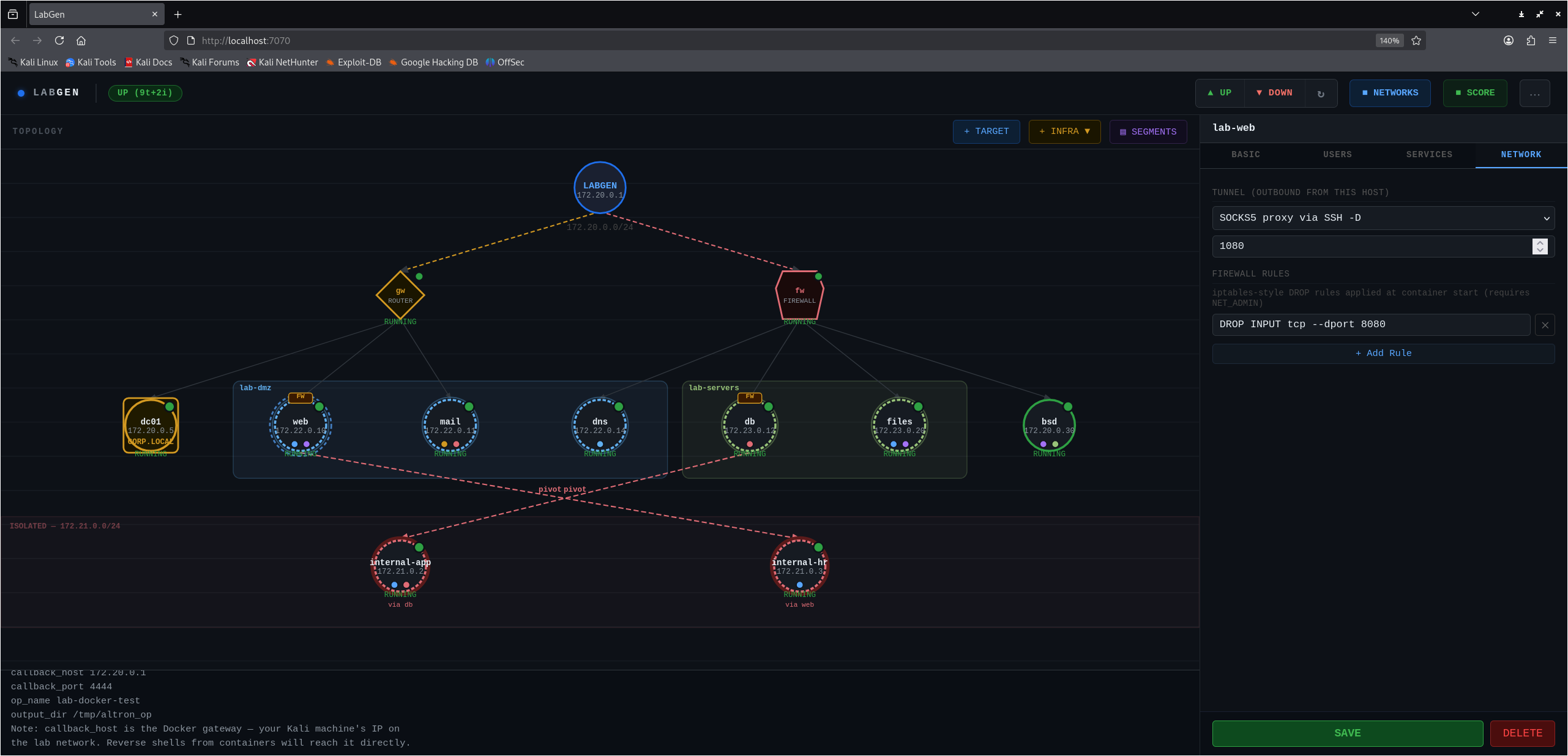Open list all tabs chevron
This screenshot has height=756, width=1568.
pyautogui.click(x=1475, y=14)
